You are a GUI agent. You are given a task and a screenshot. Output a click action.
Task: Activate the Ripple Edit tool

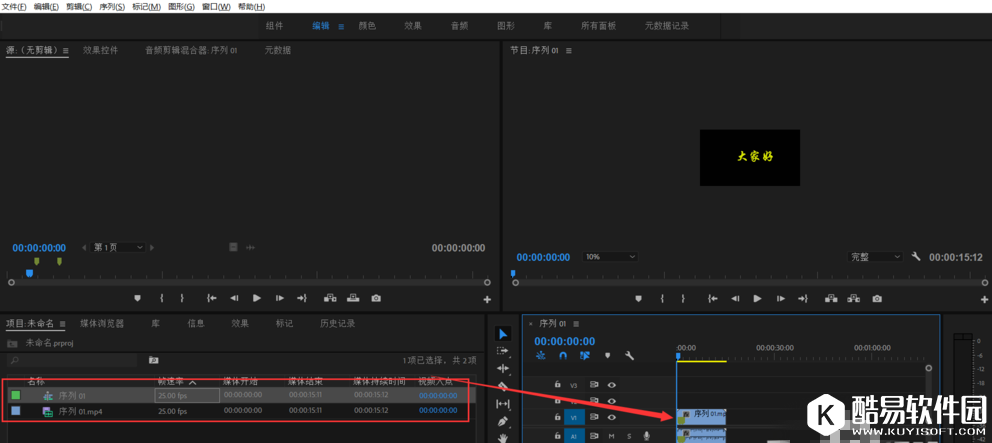coord(503,368)
